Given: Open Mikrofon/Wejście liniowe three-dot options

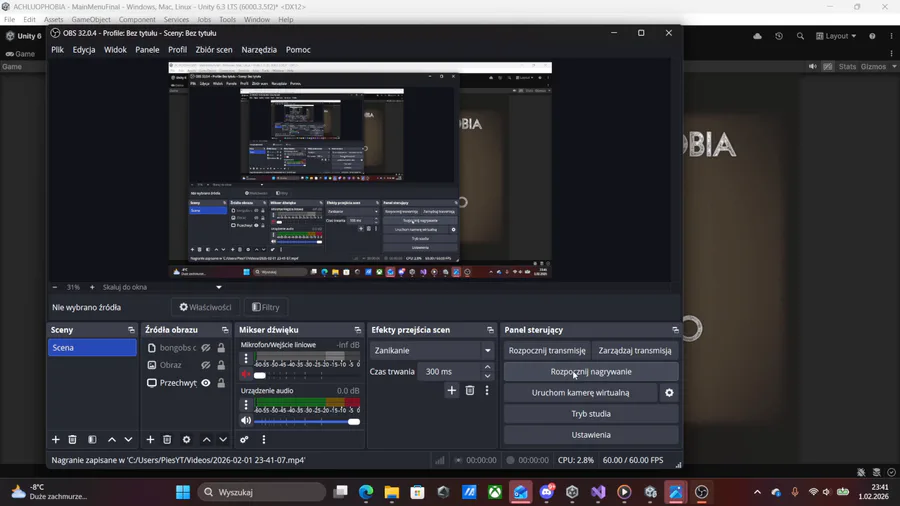Looking at the screenshot, I should click(246, 359).
